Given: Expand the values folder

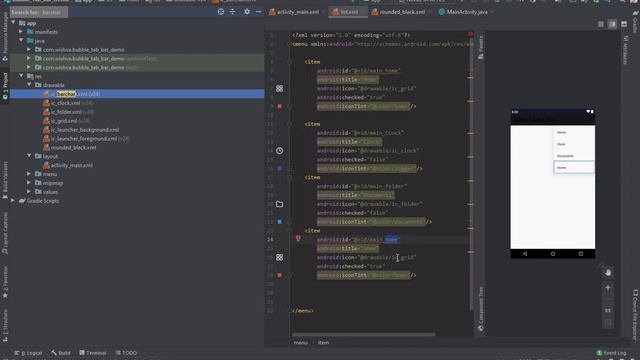Looking at the screenshot, I should 29,191.
